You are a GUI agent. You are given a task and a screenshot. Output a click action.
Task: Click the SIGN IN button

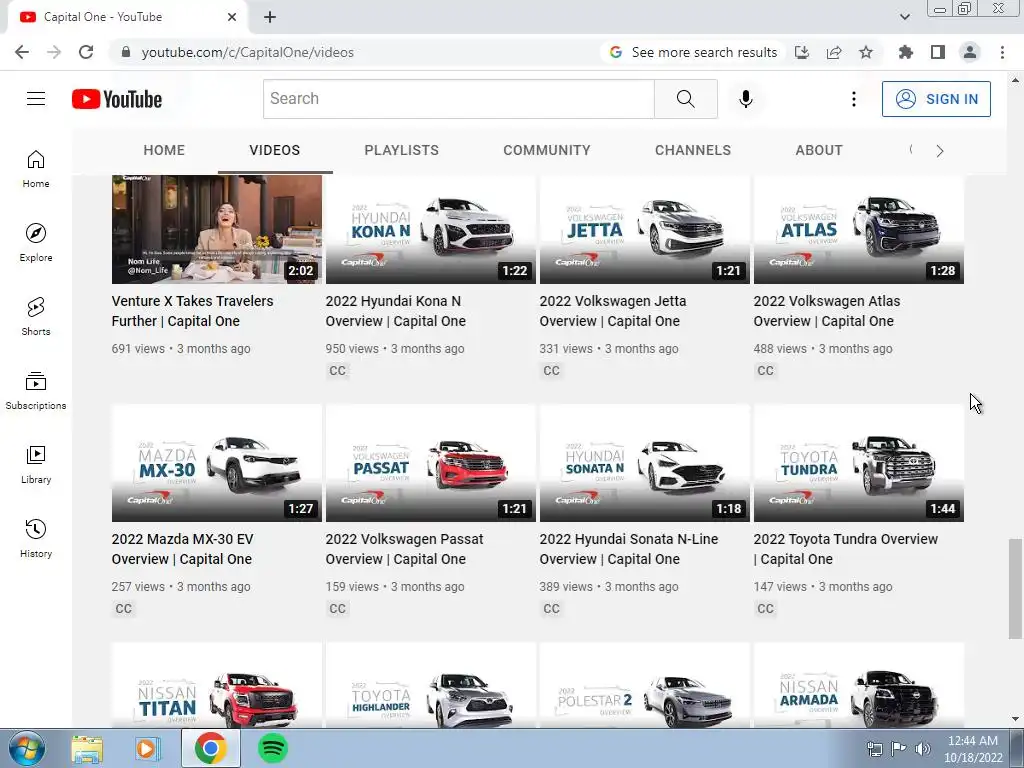point(936,99)
